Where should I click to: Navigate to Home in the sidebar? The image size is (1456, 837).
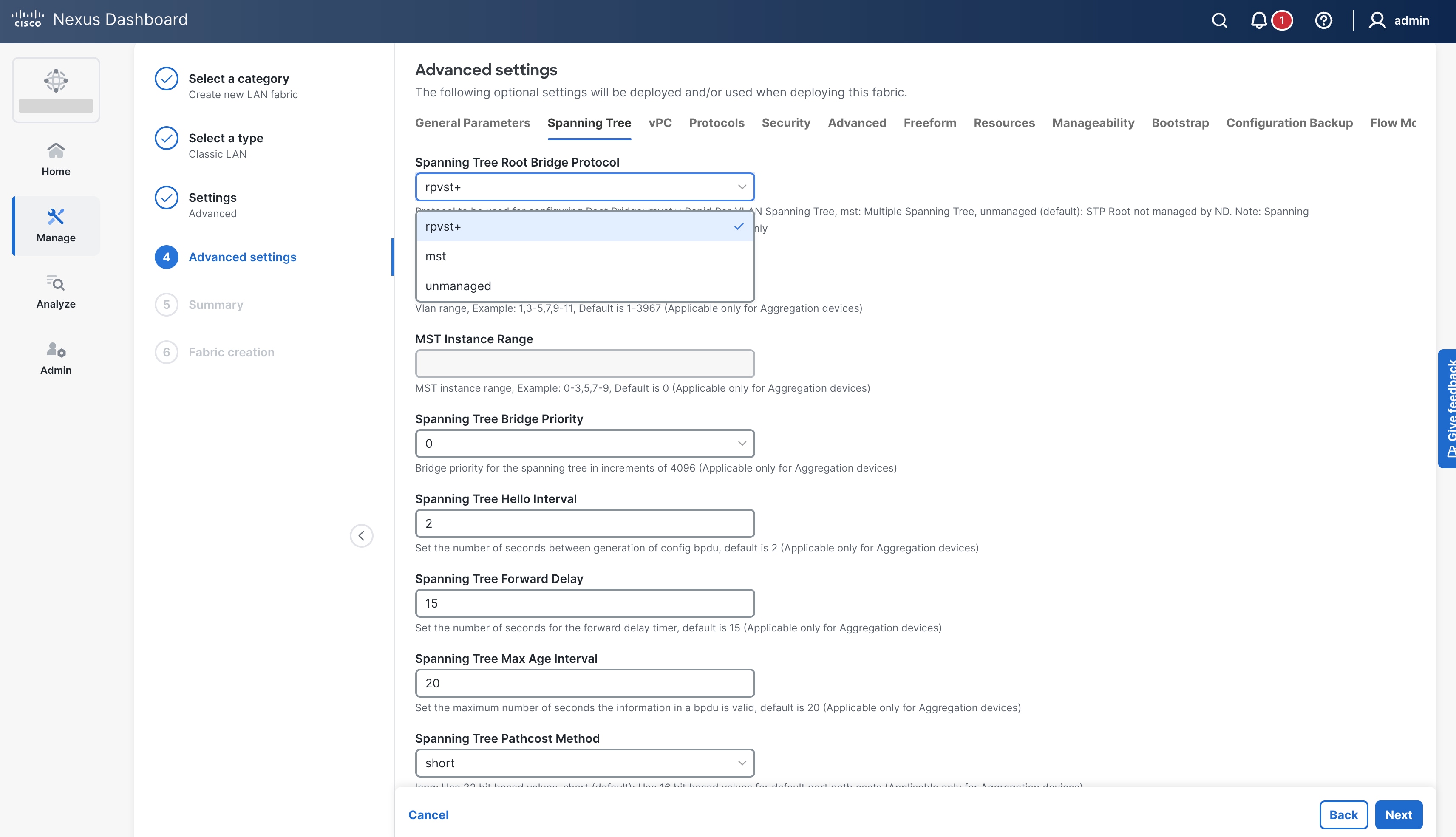[55, 158]
